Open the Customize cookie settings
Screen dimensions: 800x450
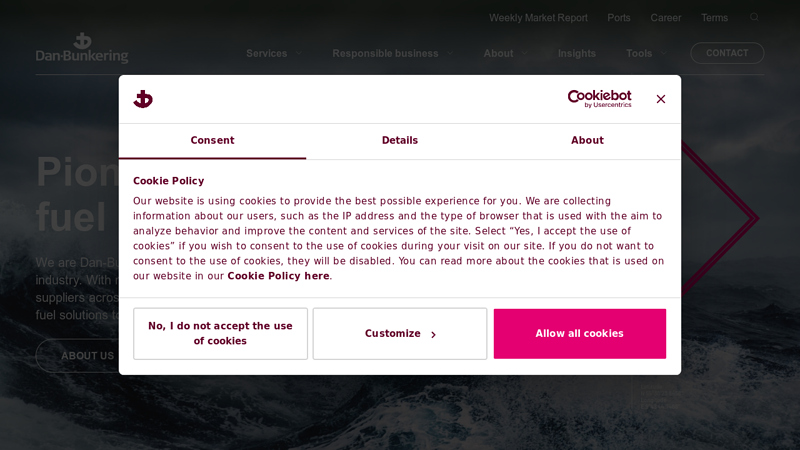[400, 334]
